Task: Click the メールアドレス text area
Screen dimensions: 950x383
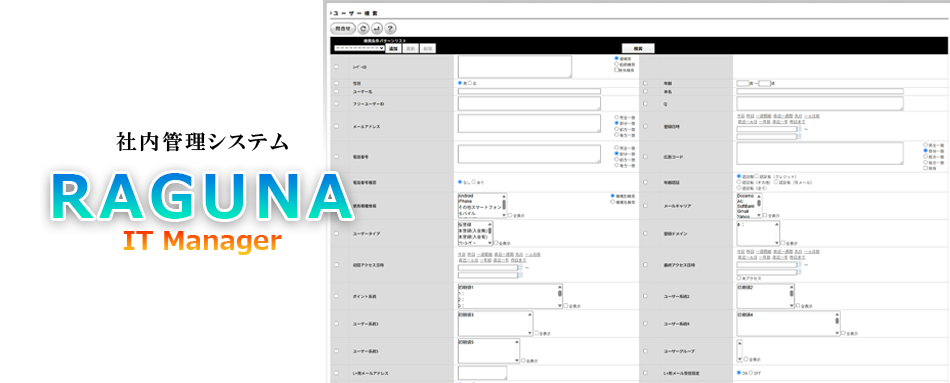Action: click(529, 123)
